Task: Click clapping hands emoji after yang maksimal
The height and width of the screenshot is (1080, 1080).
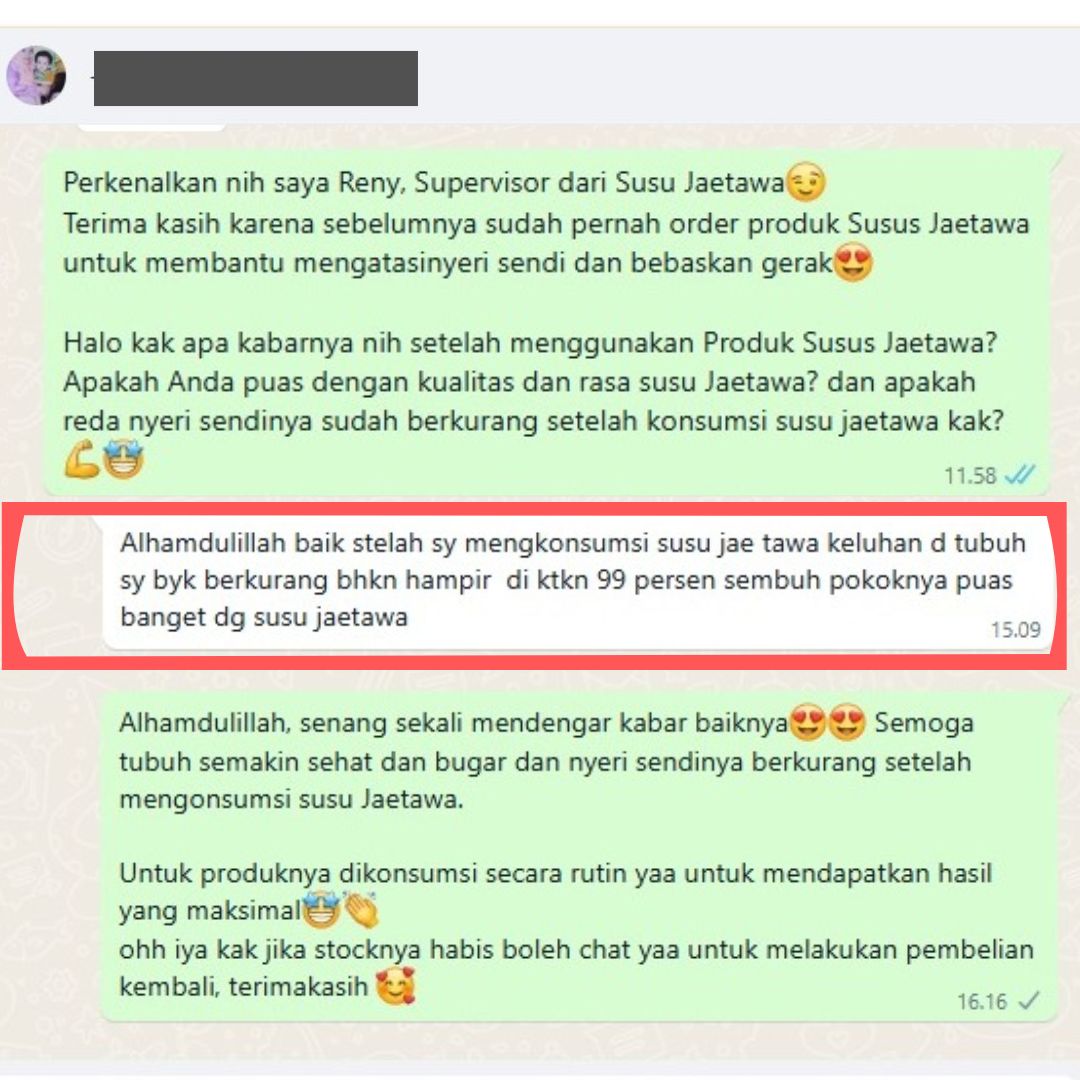Action: (361, 910)
